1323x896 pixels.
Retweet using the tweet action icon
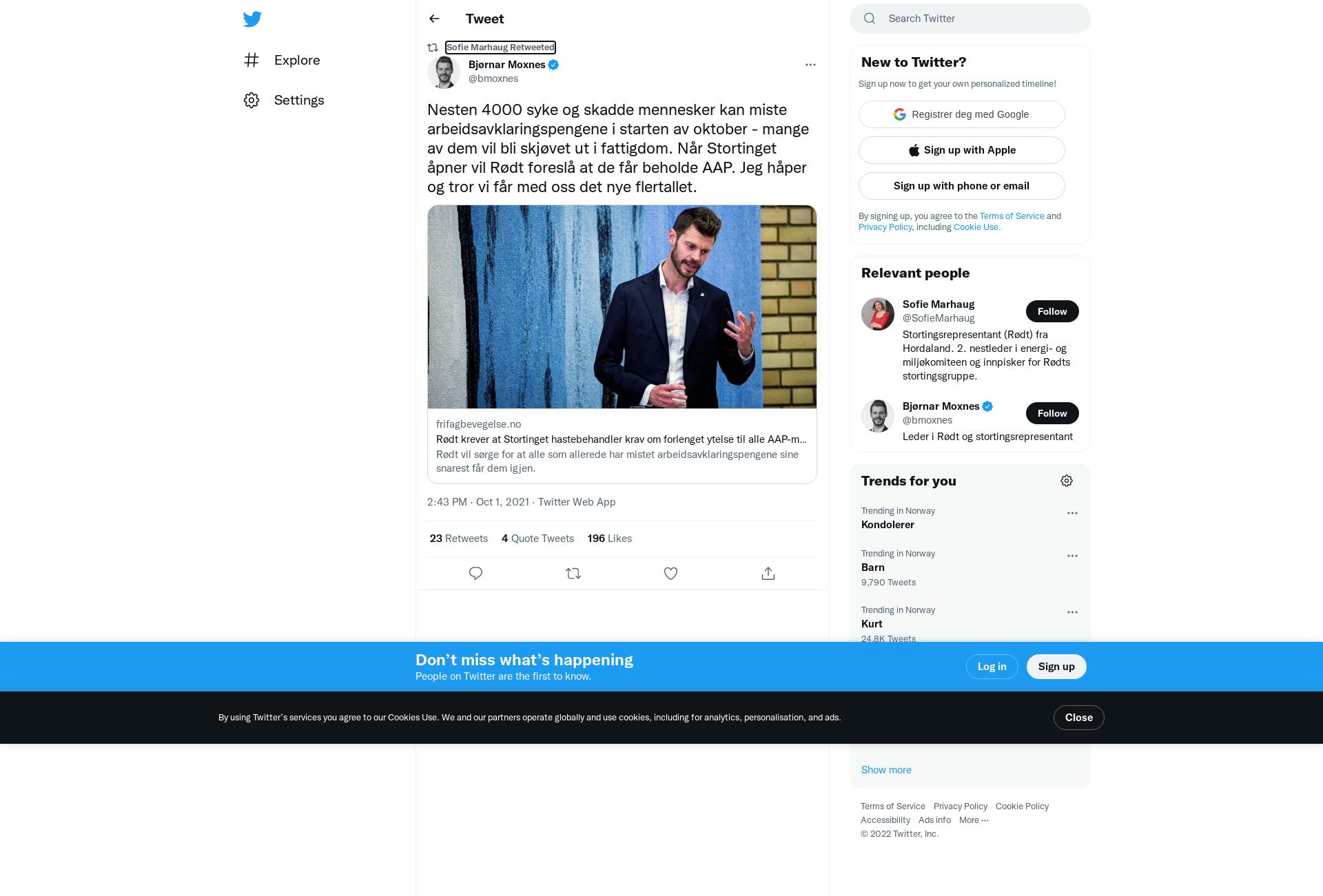[x=573, y=573]
